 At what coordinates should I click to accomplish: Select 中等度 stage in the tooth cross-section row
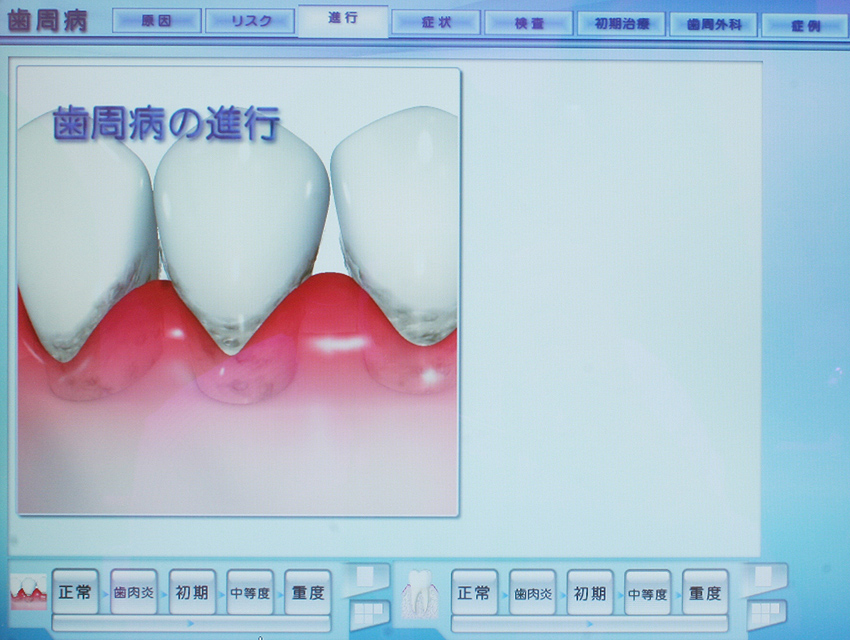pyautogui.click(x=647, y=593)
